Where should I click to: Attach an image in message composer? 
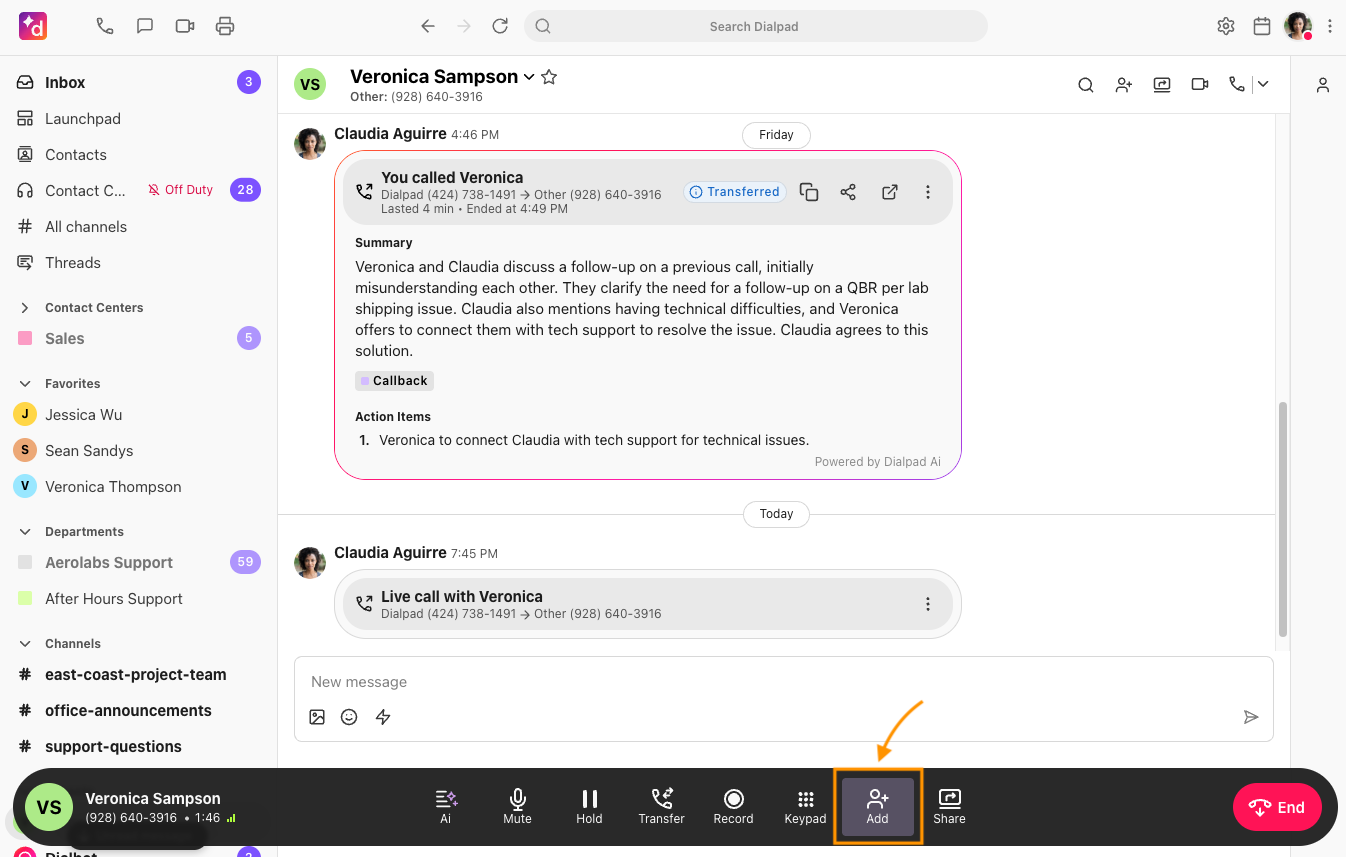pos(317,717)
